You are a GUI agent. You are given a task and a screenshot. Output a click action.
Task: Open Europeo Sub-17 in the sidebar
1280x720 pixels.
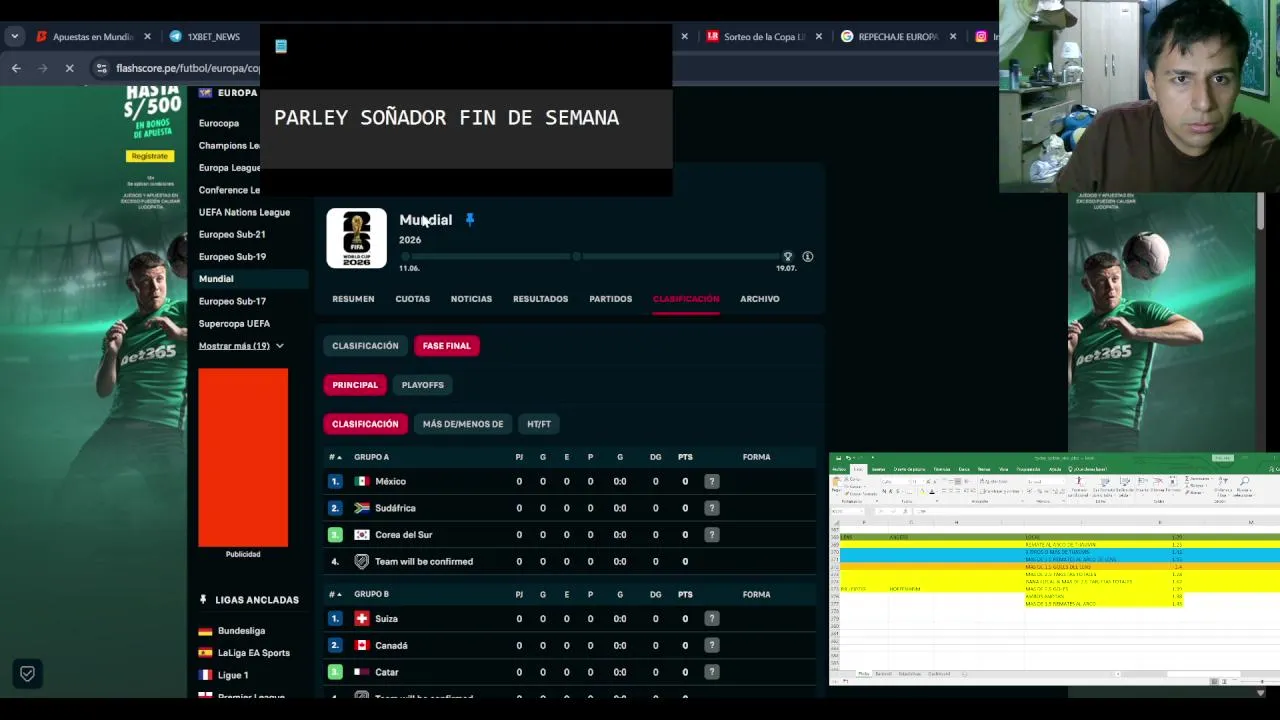tap(232, 301)
